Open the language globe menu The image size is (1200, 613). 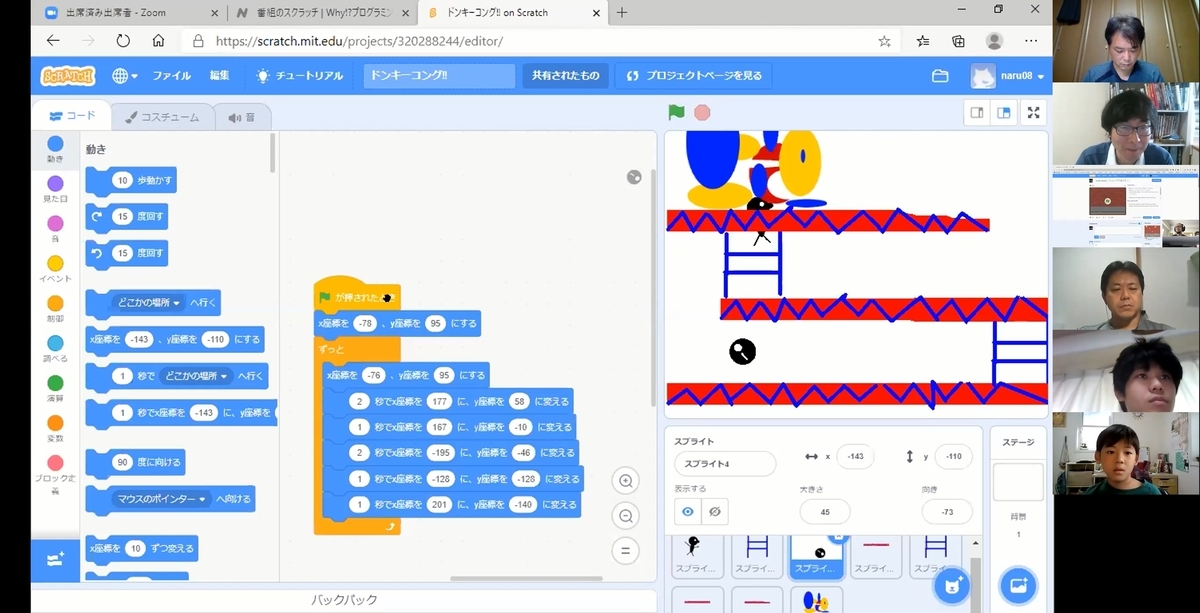coord(125,76)
